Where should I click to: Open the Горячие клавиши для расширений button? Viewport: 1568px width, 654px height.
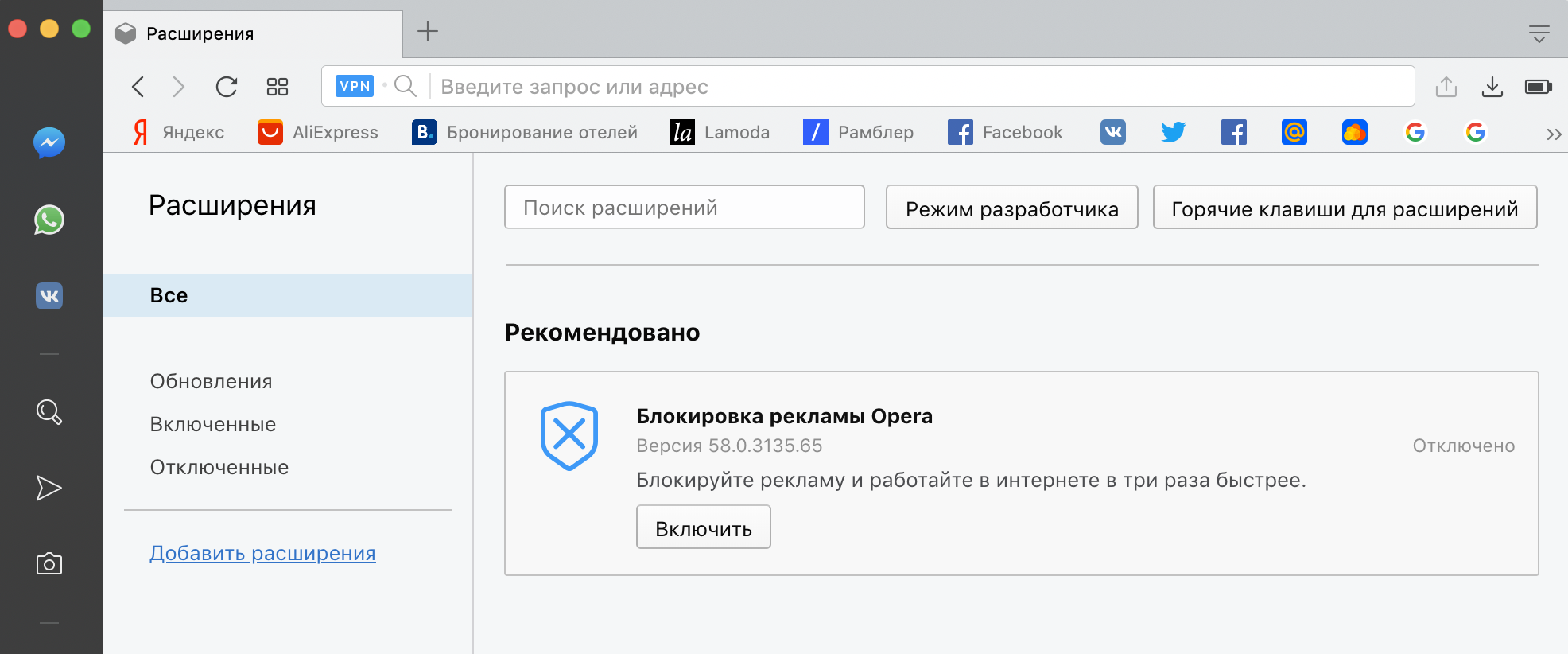tap(1344, 208)
